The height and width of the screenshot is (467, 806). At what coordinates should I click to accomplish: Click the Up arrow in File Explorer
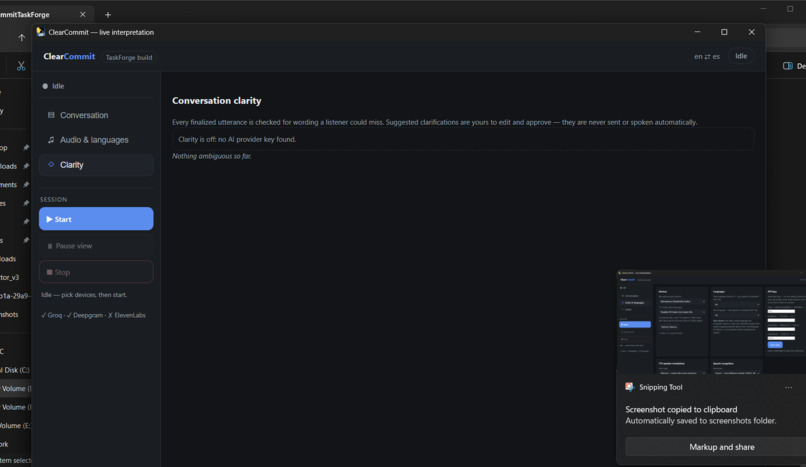coord(21,38)
